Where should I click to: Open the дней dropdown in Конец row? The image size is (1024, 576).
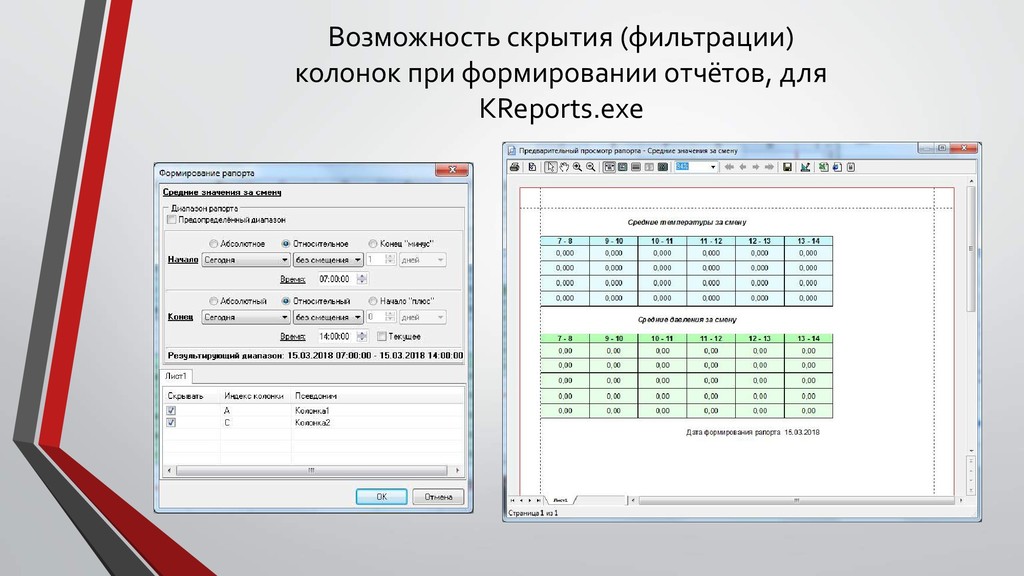[423, 317]
